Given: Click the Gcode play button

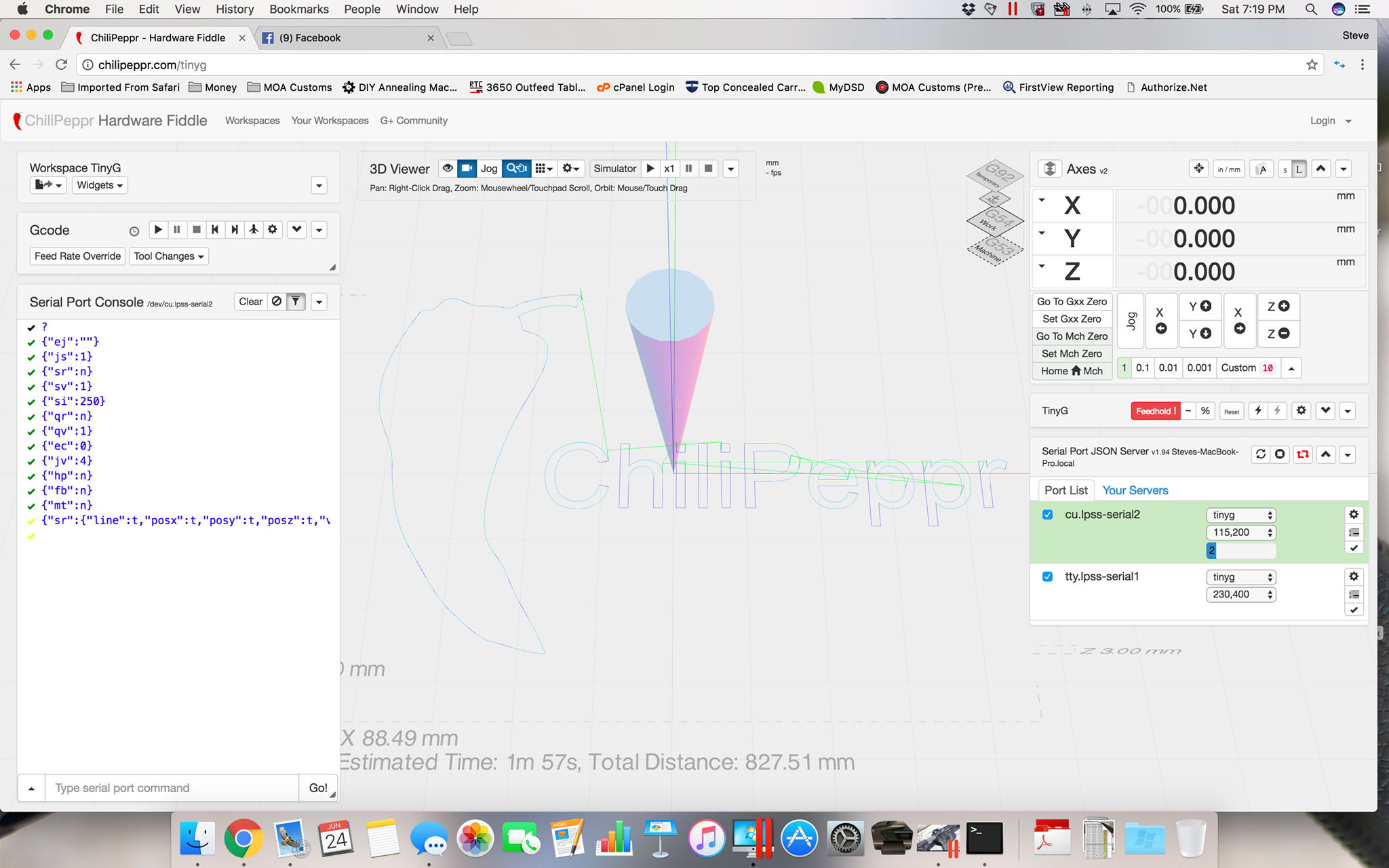Looking at the screenshot, I should click(x=157, y=230).
